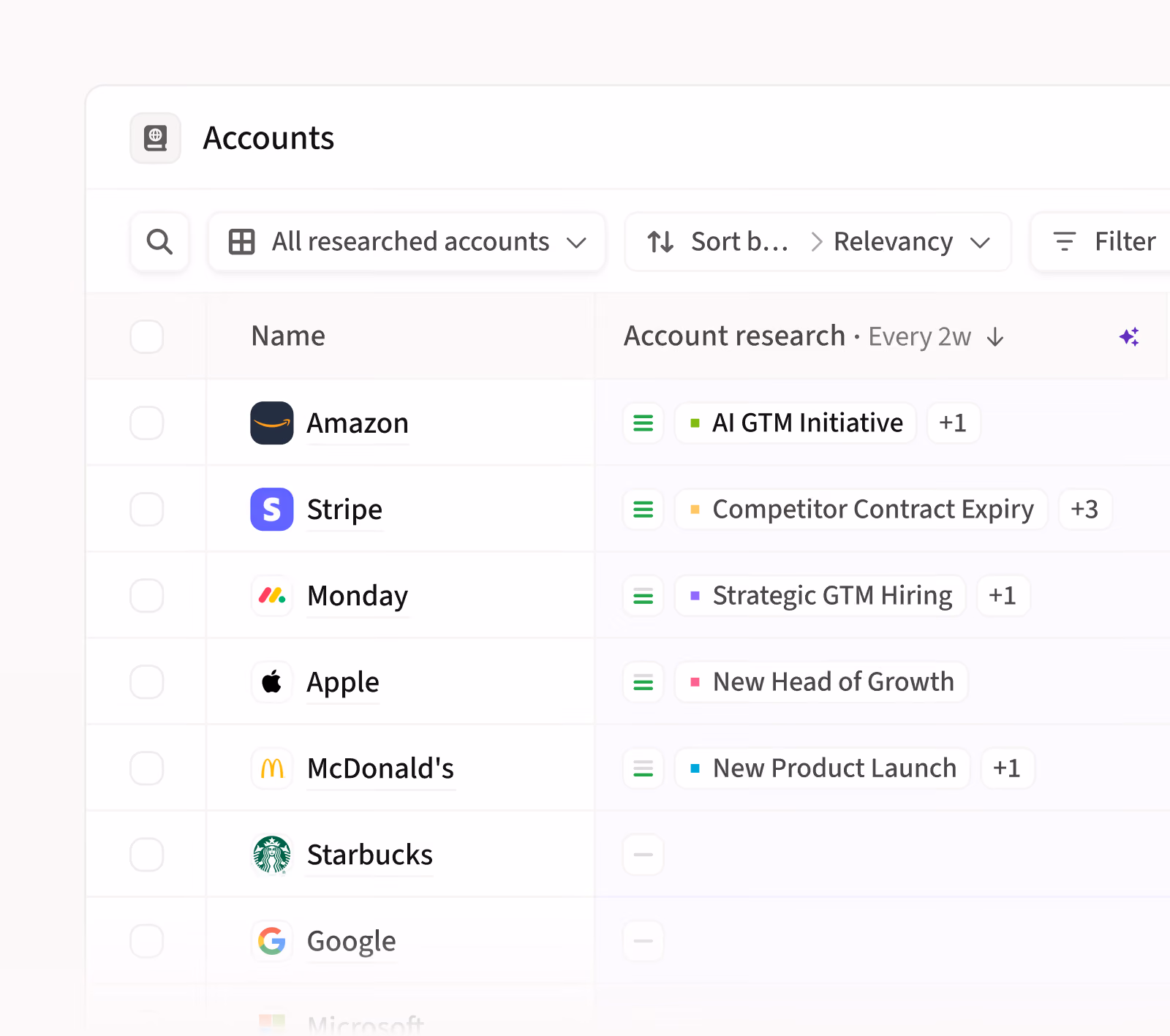1170x1036 pixels.
Task: Open the Starbucks account link
Action: pos(370,855)
